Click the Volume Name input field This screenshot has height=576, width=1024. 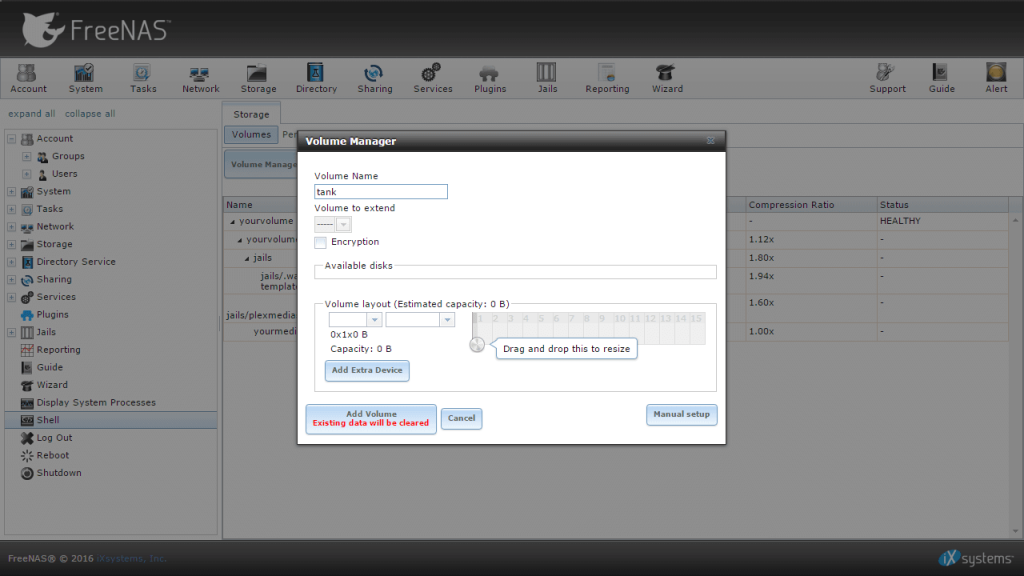click(x=381, y=192)
